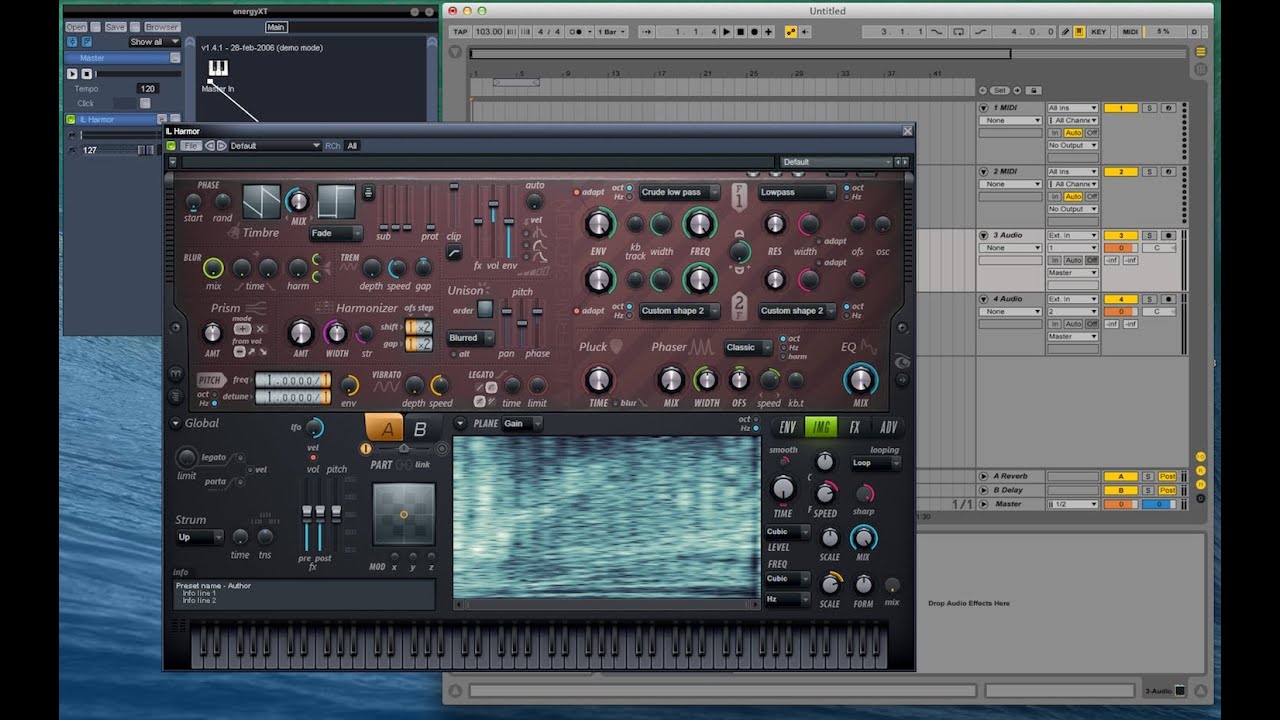Switch to the FX editor tab
This screenshot has width=1280, height=720.
click(855, 427)
